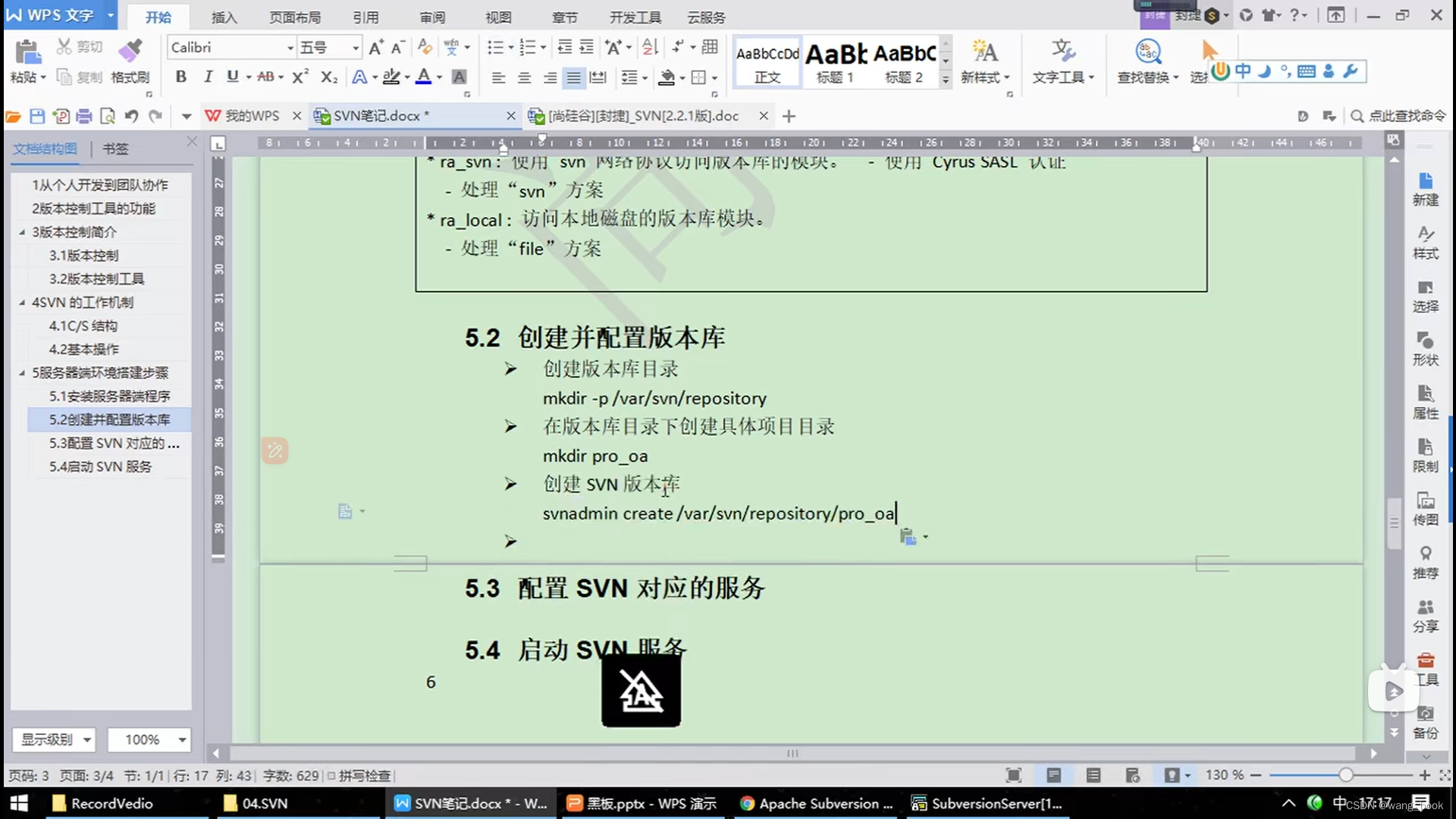Click the undo arrow icon
This screenshot has height=819, width=1456.
click(x=131, y=116)
